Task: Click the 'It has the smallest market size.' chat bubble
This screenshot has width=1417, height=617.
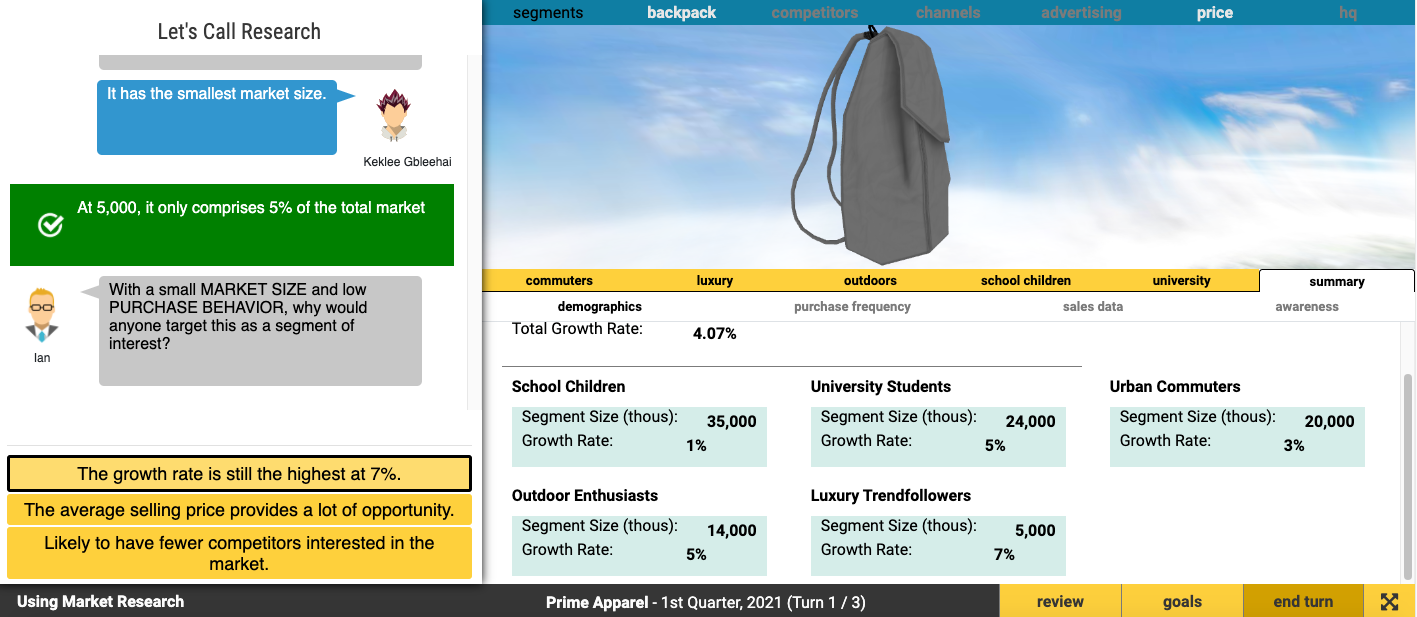Action: click(217, 117)
